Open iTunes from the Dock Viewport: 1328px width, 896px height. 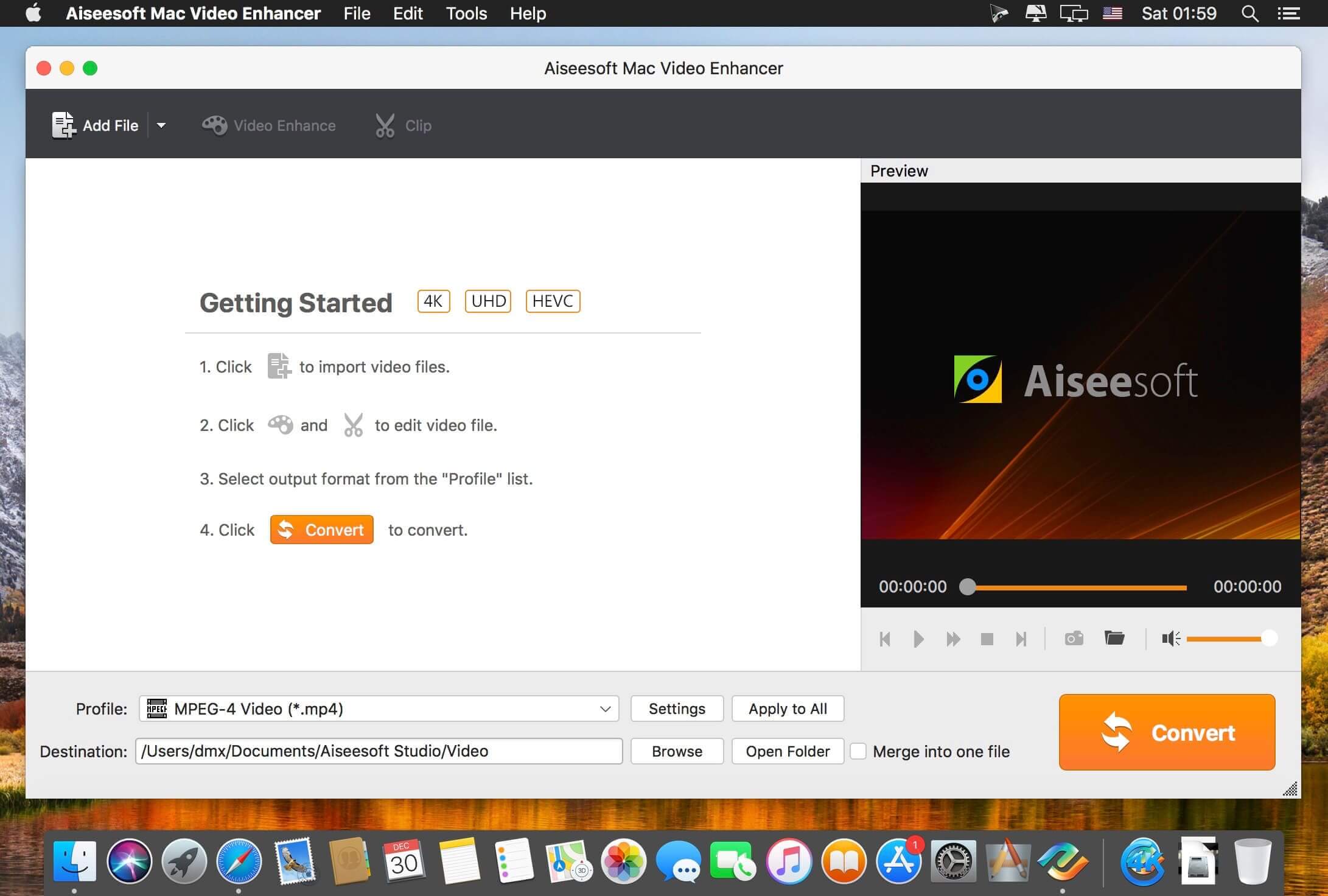[789, 861]
